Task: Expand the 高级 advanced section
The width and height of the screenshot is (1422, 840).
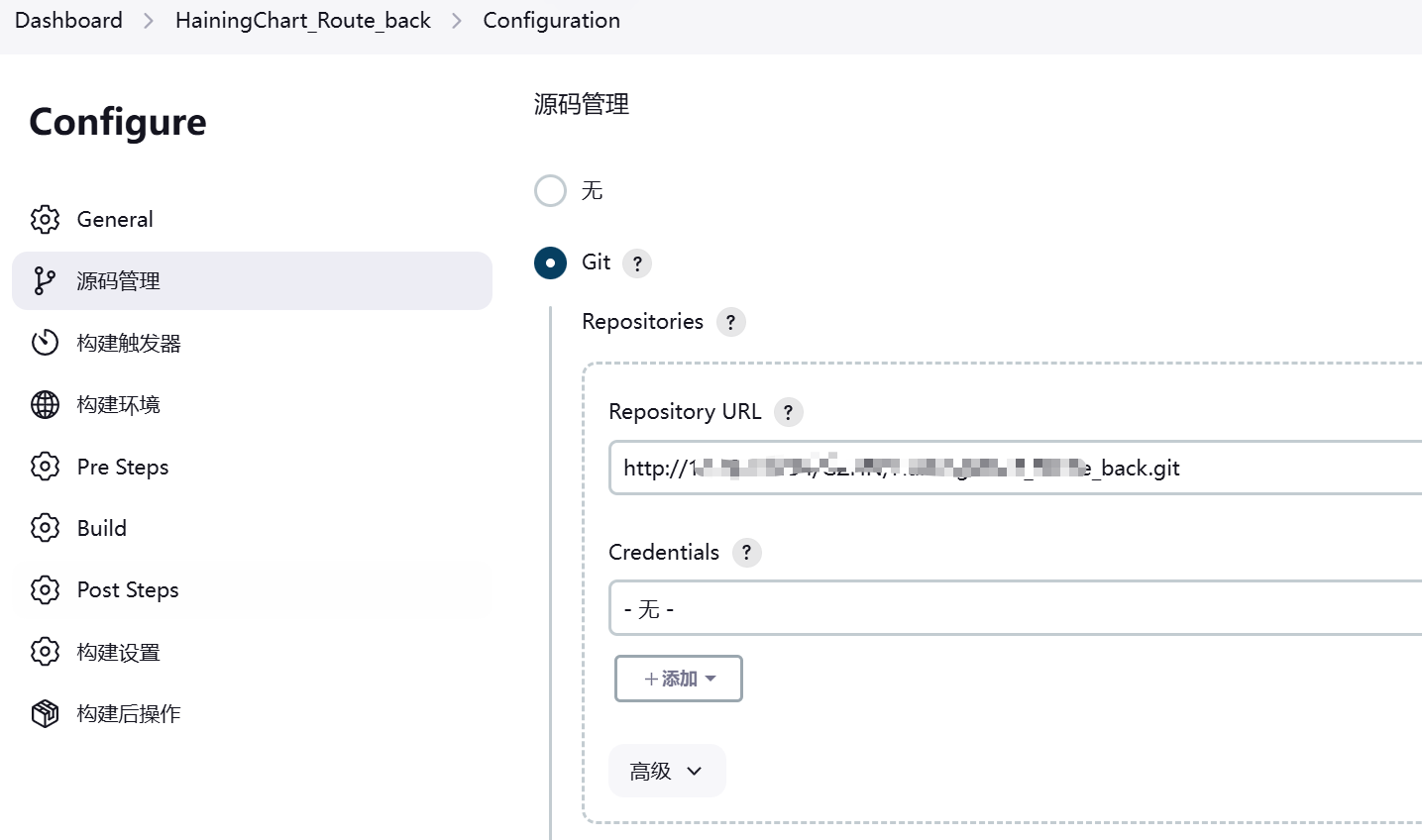Action: [667, 771]
